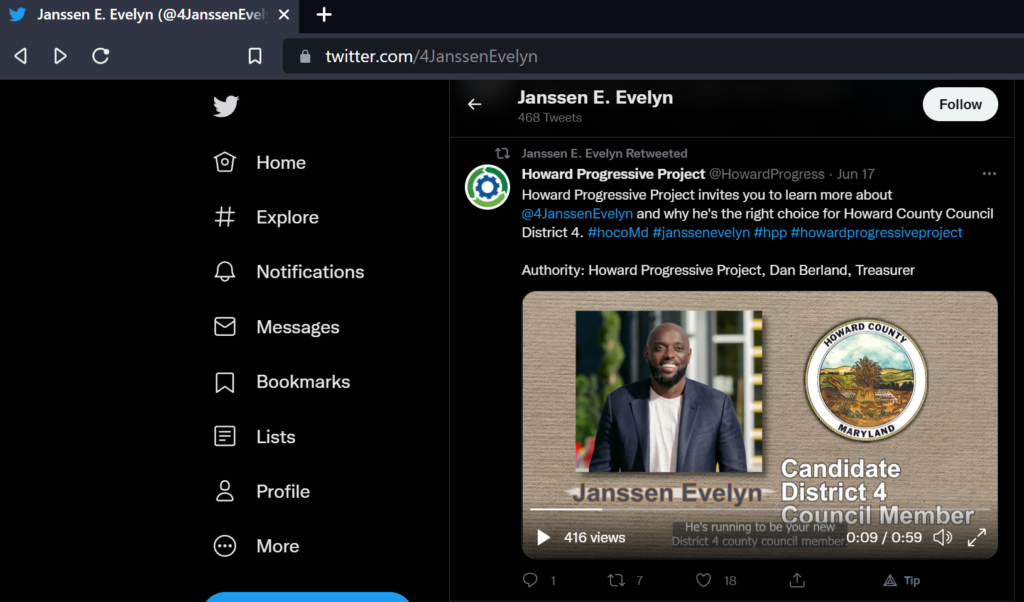Open Bookmarks sidebar icon
The width and height of the screenshot is (1024, 602).
225,382
